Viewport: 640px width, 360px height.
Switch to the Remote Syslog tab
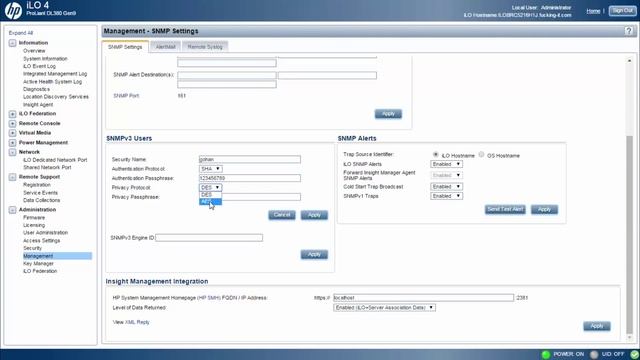point(205,47)
